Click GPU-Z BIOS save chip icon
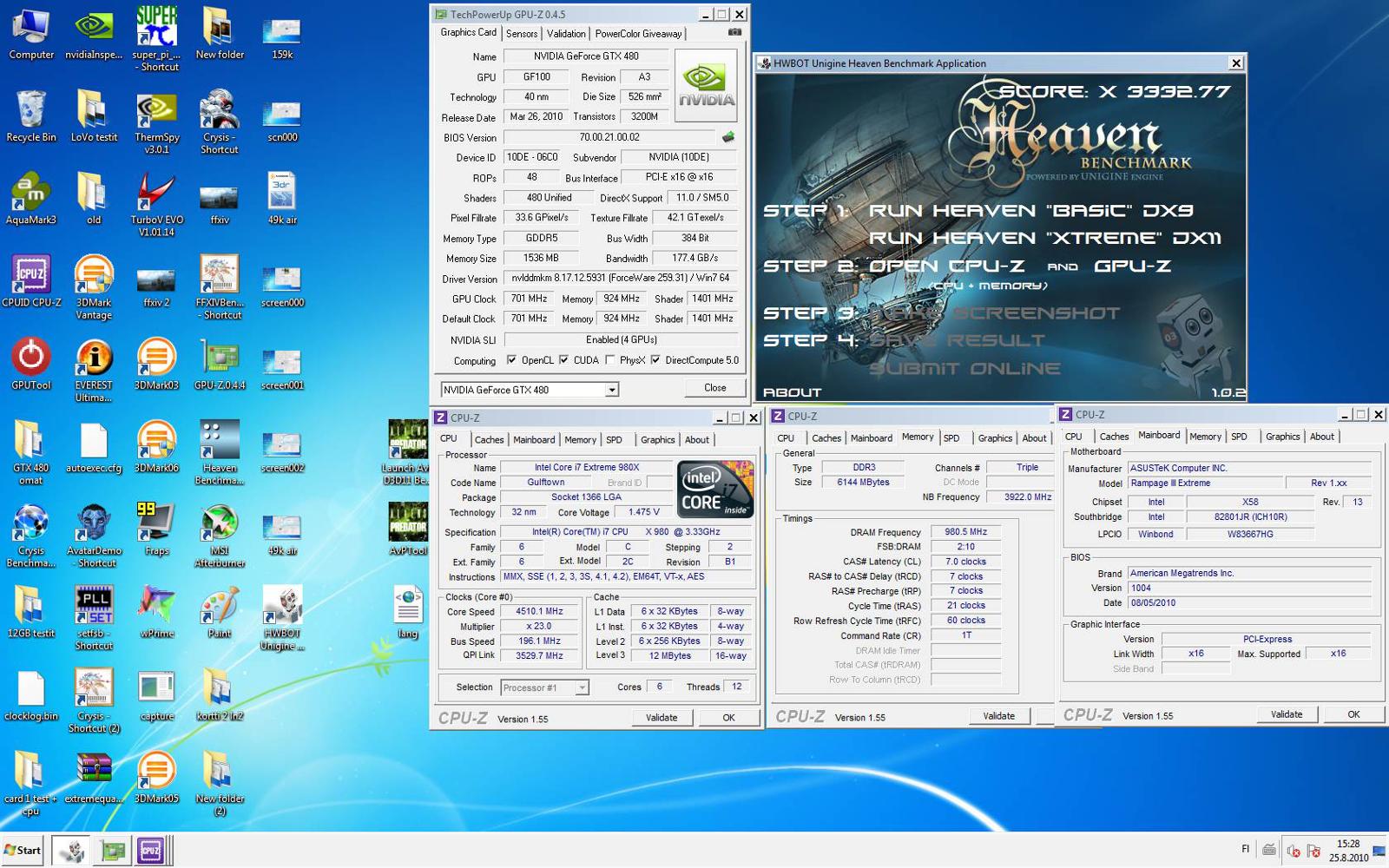1389x868 pixels. [728, 136]
